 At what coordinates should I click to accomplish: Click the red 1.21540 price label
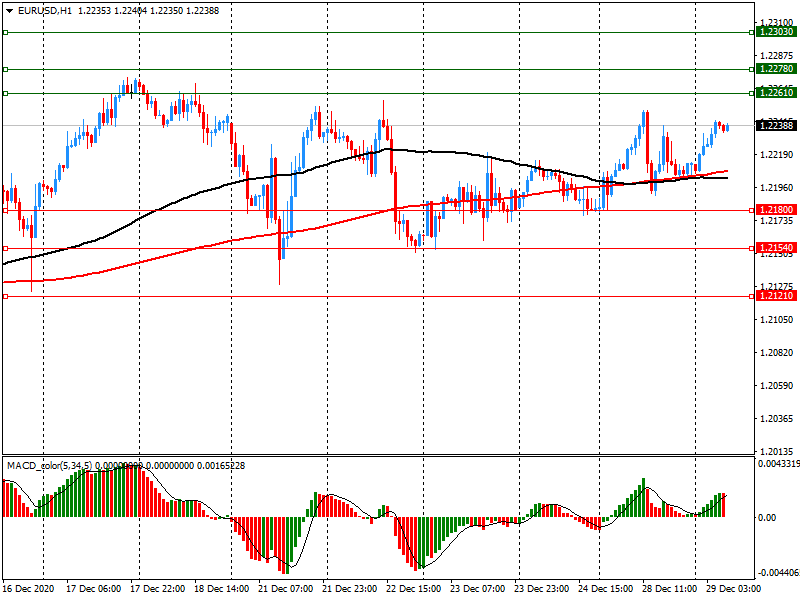pyautogui.click(x=776, y=247)
